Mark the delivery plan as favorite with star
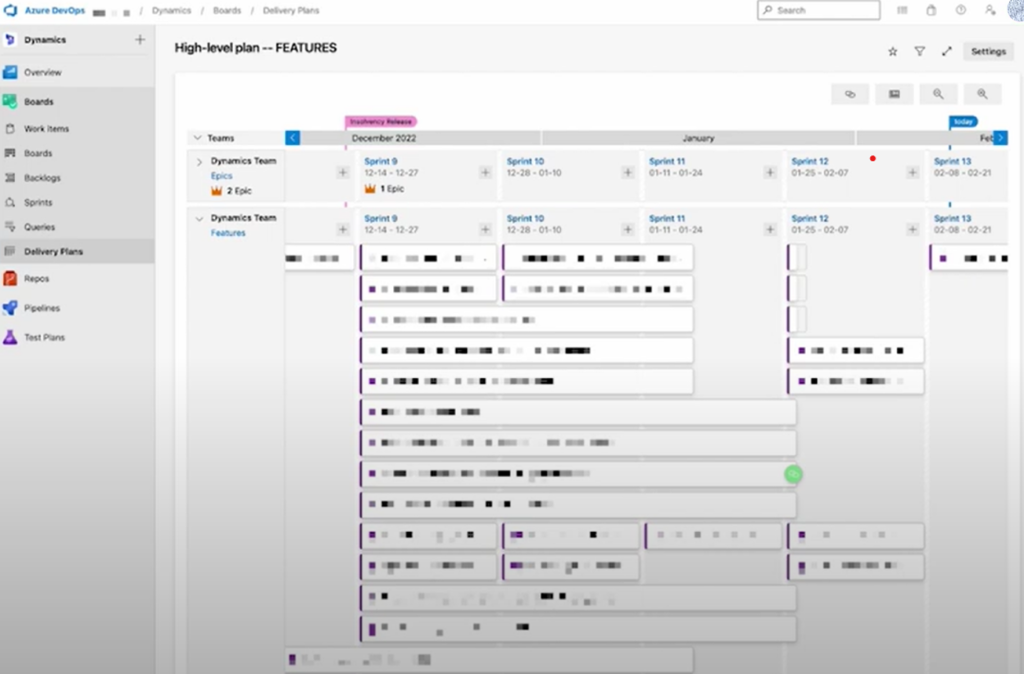The height and width of the screenshot is (674, 1024). click(x=893, y=52)
